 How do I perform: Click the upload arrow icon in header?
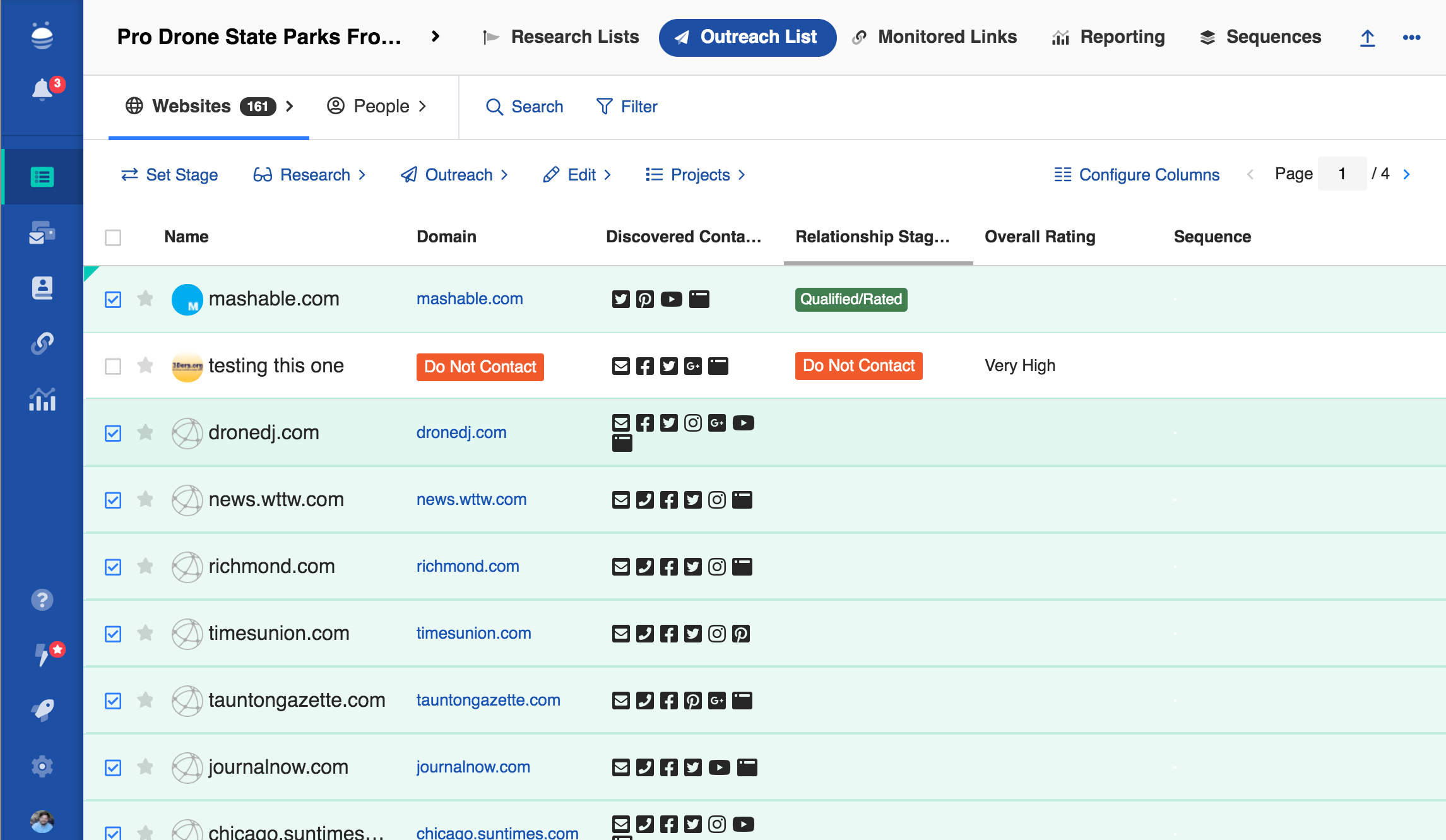1367,38
